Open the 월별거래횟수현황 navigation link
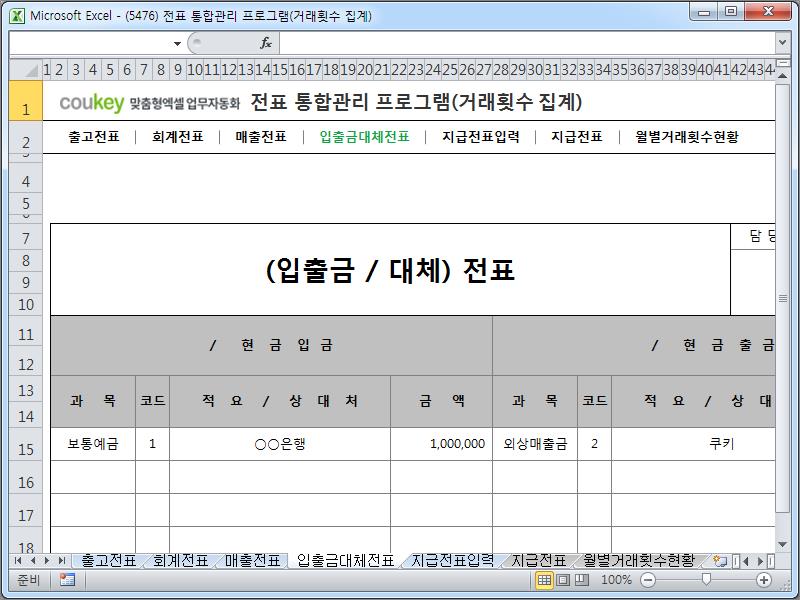Viewport: 800px width, 600px height. [687, 137]
